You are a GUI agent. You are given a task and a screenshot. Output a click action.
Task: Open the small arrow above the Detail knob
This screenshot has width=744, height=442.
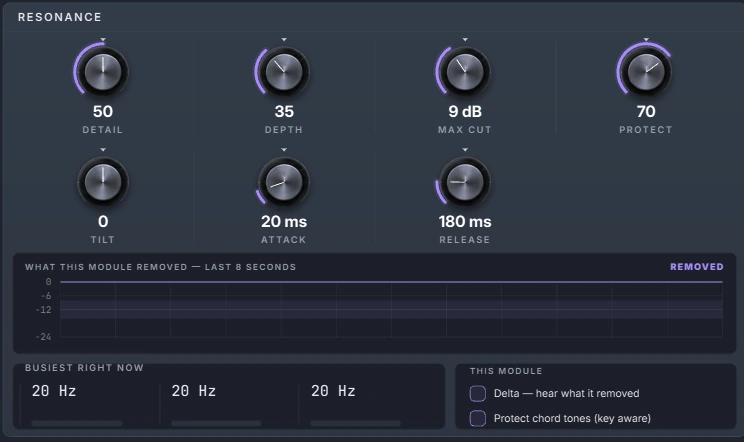pos(103,40)
